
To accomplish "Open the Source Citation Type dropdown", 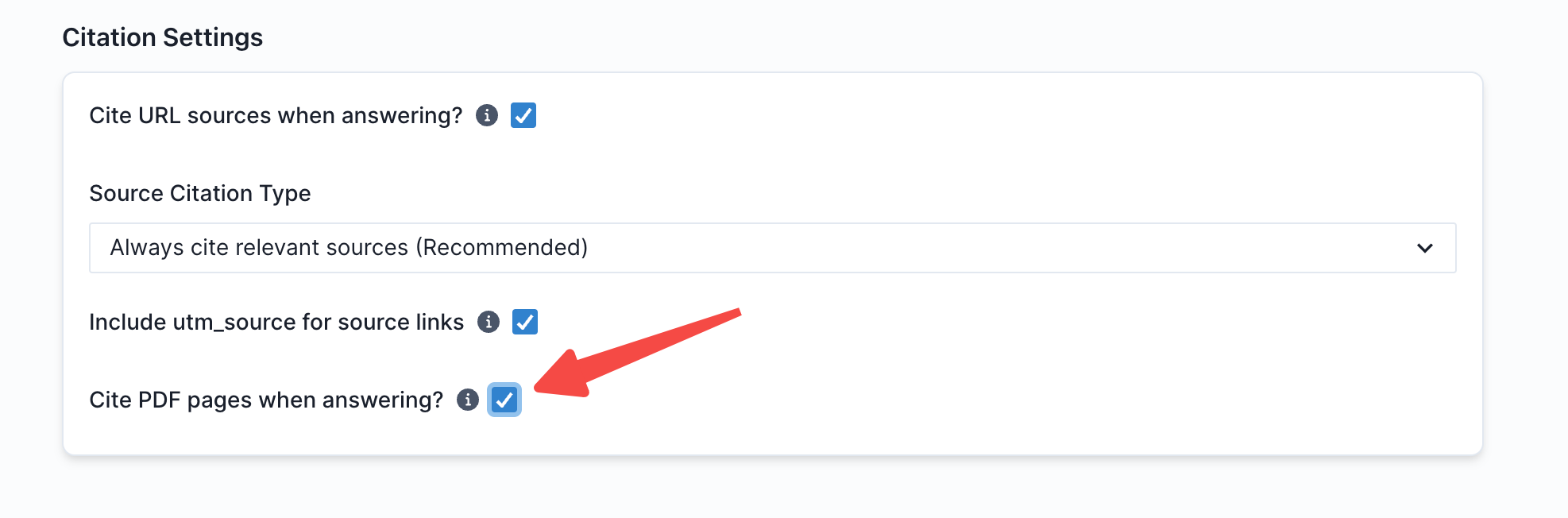I will [771, 248].
